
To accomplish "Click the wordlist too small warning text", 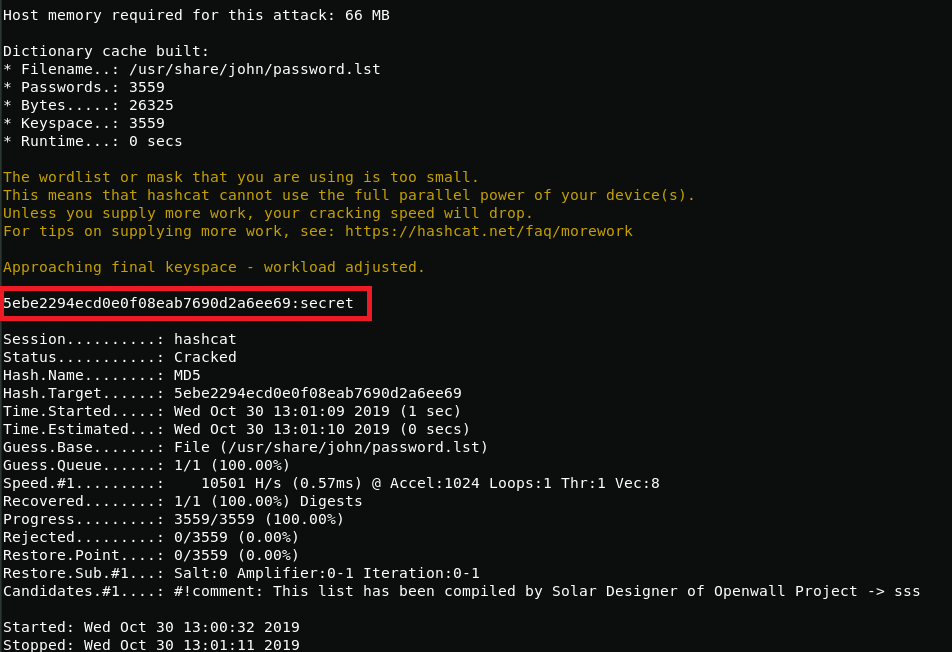I will pyautogui.click(x=241, y=177).
